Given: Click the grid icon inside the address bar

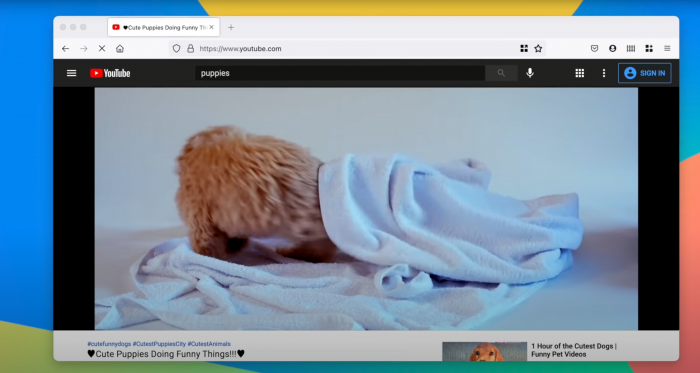Looking at the screenshot, I should tap(524, 49).
